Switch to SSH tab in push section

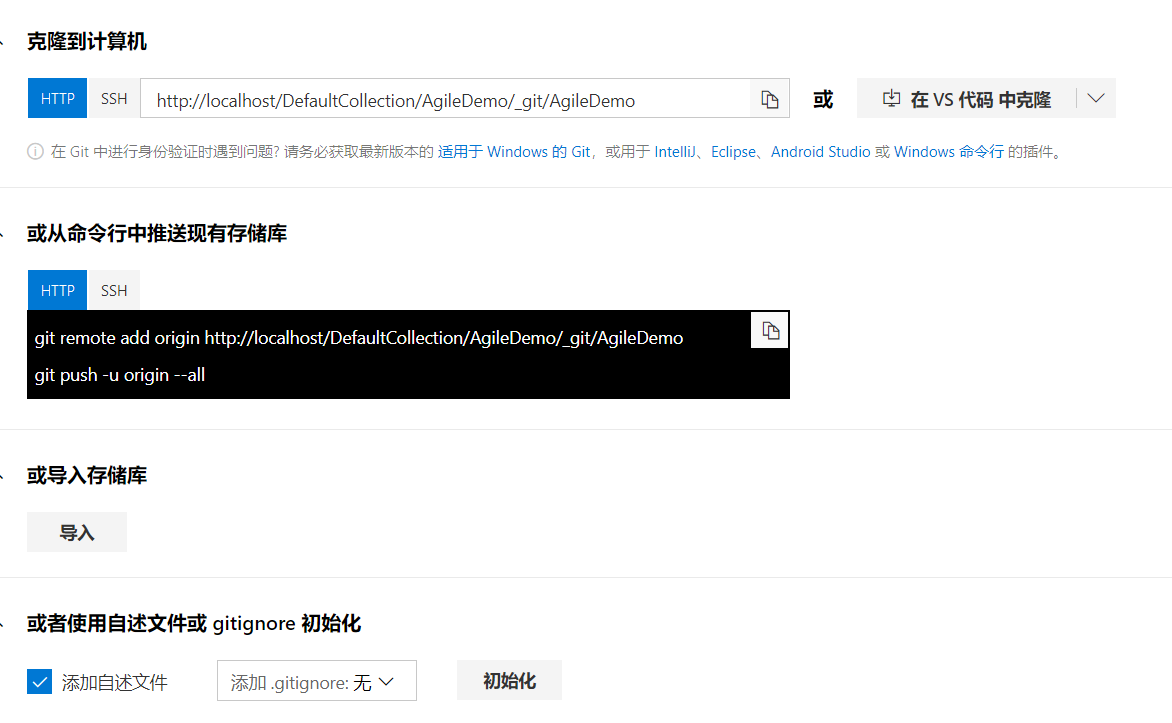113,290
